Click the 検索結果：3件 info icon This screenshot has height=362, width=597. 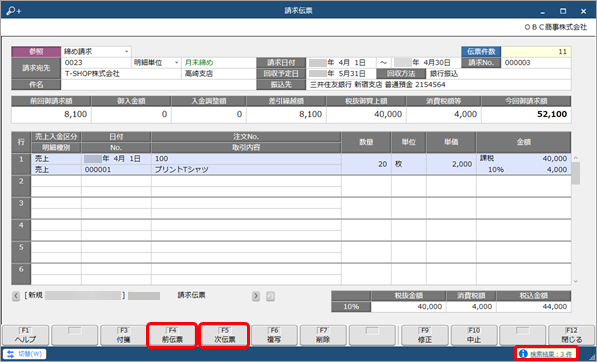(x=523, y=354)
